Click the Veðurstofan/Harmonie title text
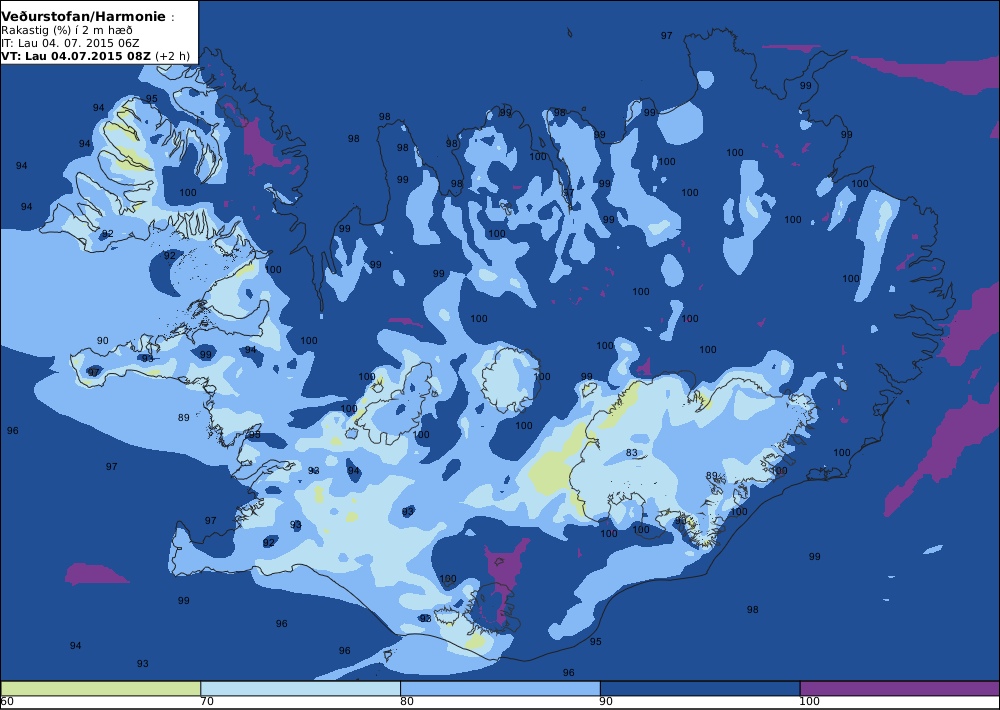This screenshot has height=710, width=1000. 83,17
